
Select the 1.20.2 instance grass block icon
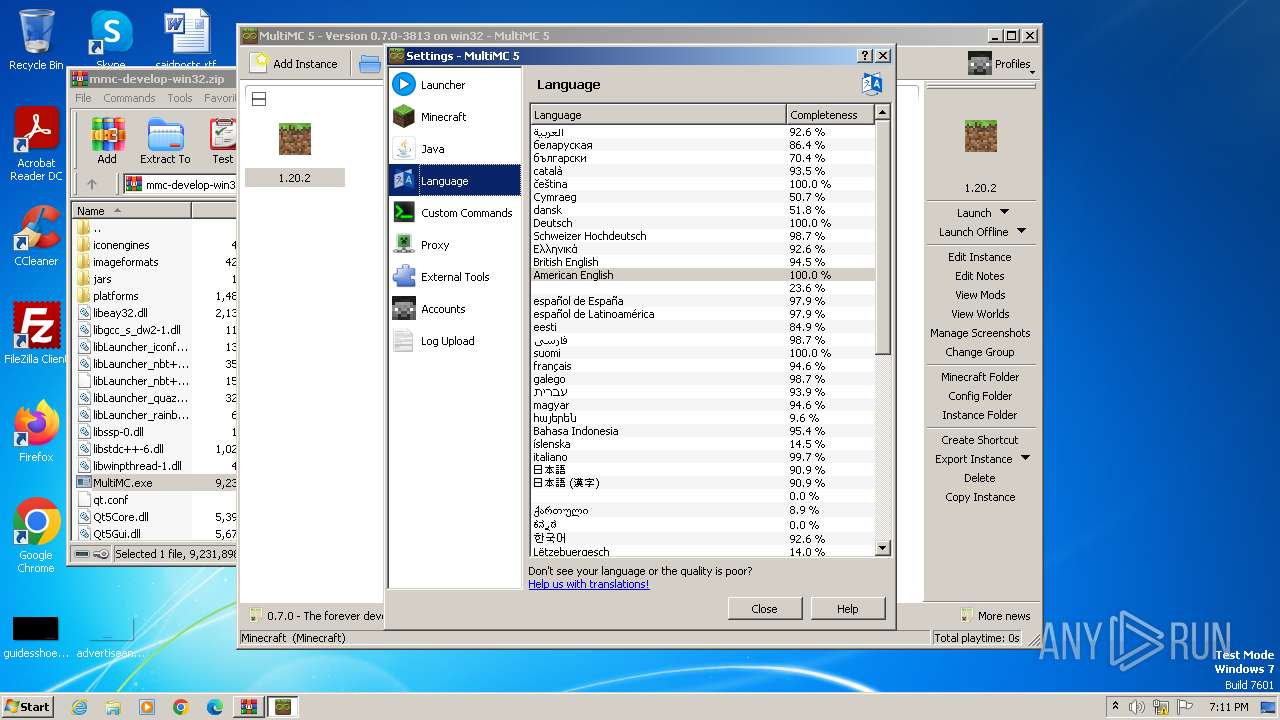[294, 139]
